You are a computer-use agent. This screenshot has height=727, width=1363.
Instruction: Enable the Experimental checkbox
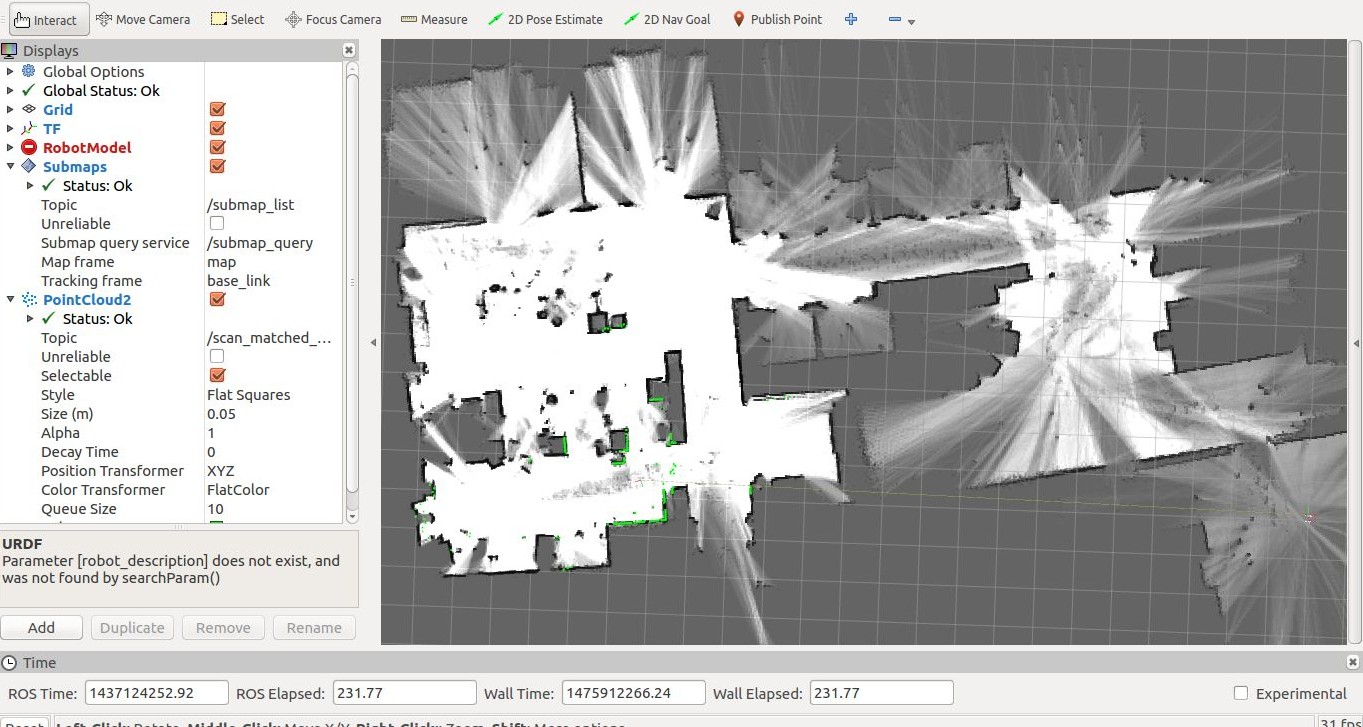coord(1241,693)
